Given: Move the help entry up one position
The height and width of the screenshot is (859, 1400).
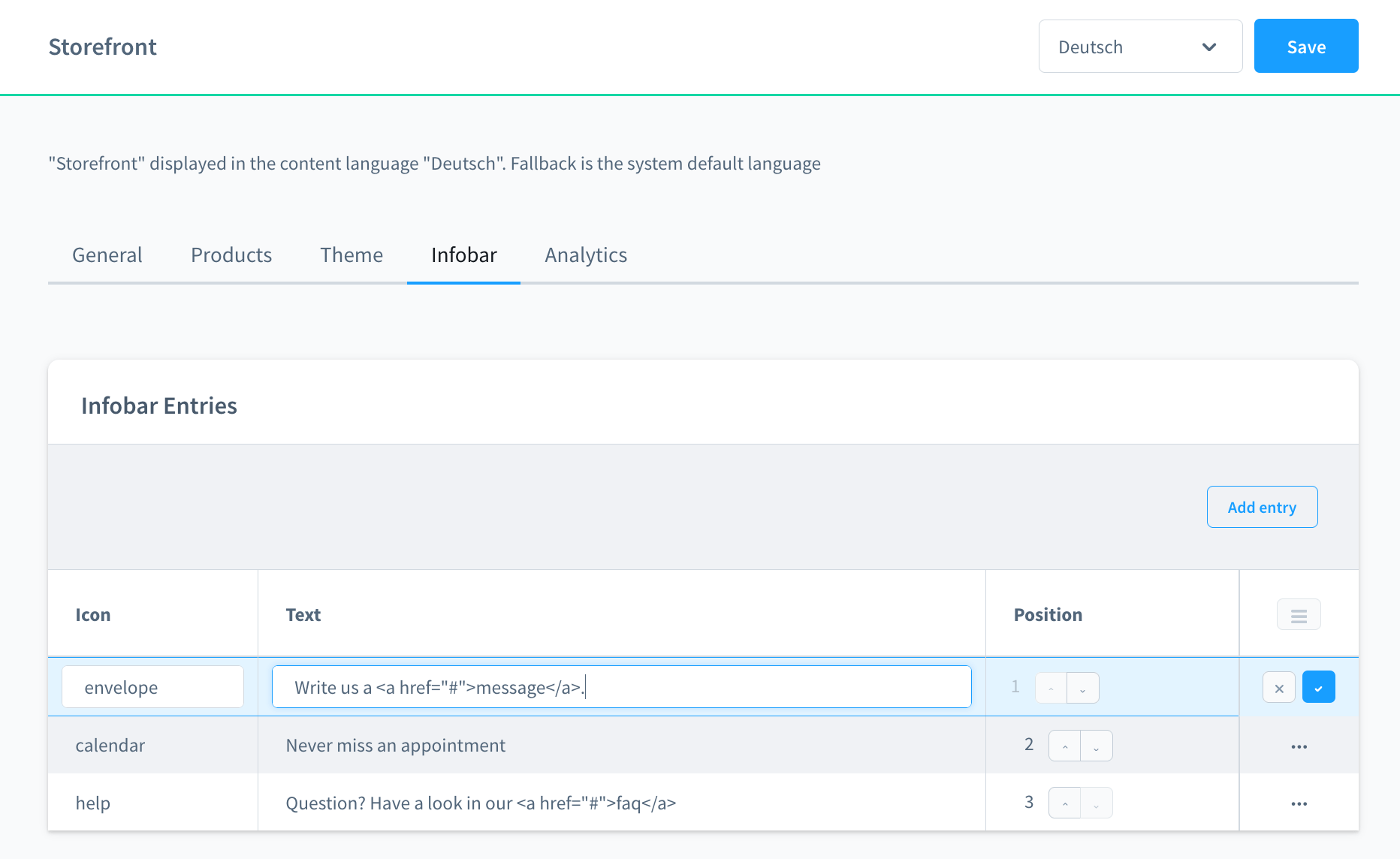Looking at the screenshot, I should pos(1065,803).
